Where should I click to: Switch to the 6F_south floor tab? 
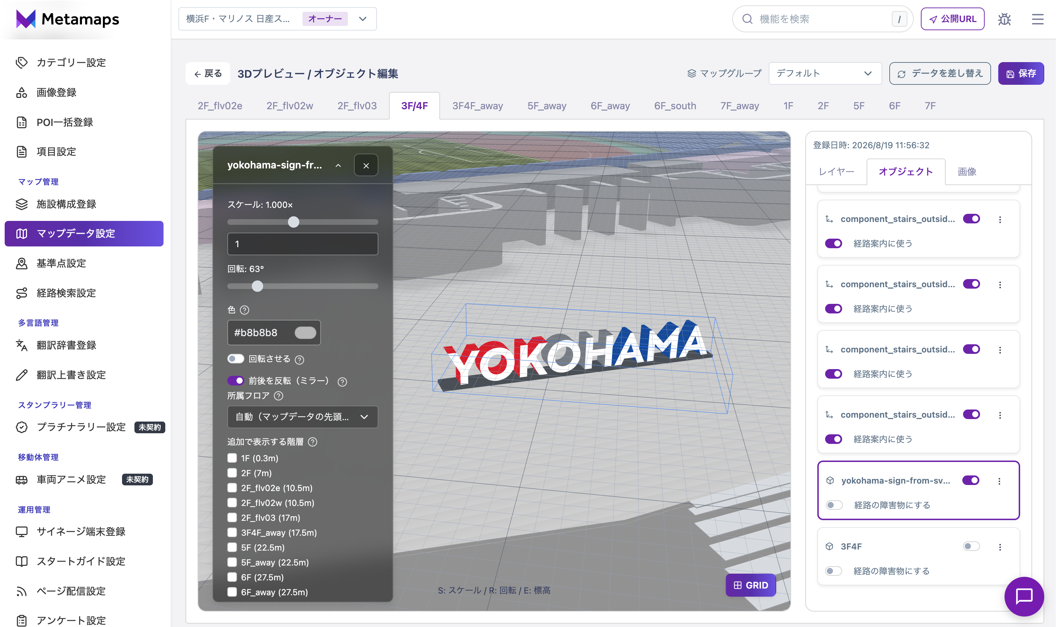(x=675, y=106)
